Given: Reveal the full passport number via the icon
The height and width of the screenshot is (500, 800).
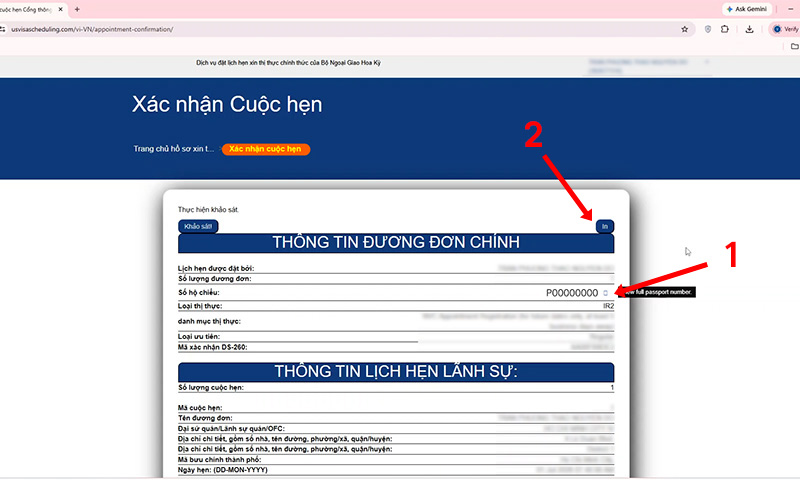Looking at the screenshot, I should click(x=606, y=293).
